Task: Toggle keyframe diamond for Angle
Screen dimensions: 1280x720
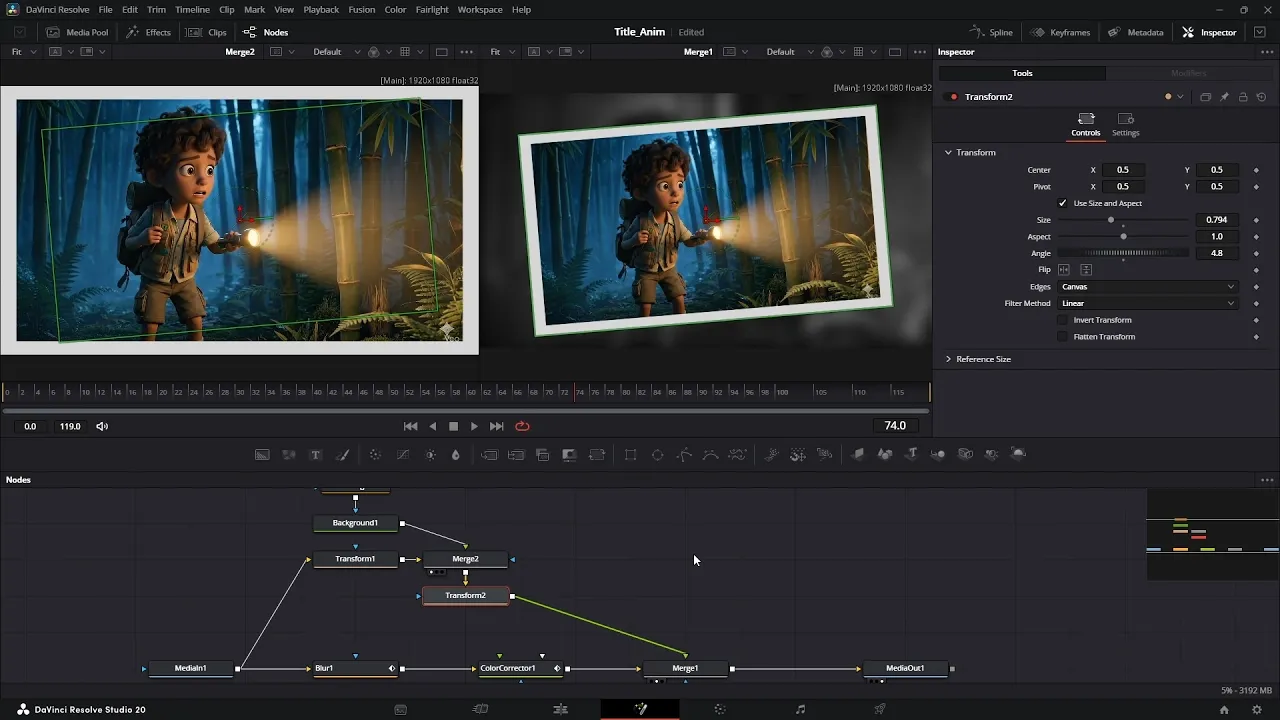Action: click(x=1256, y=253)
